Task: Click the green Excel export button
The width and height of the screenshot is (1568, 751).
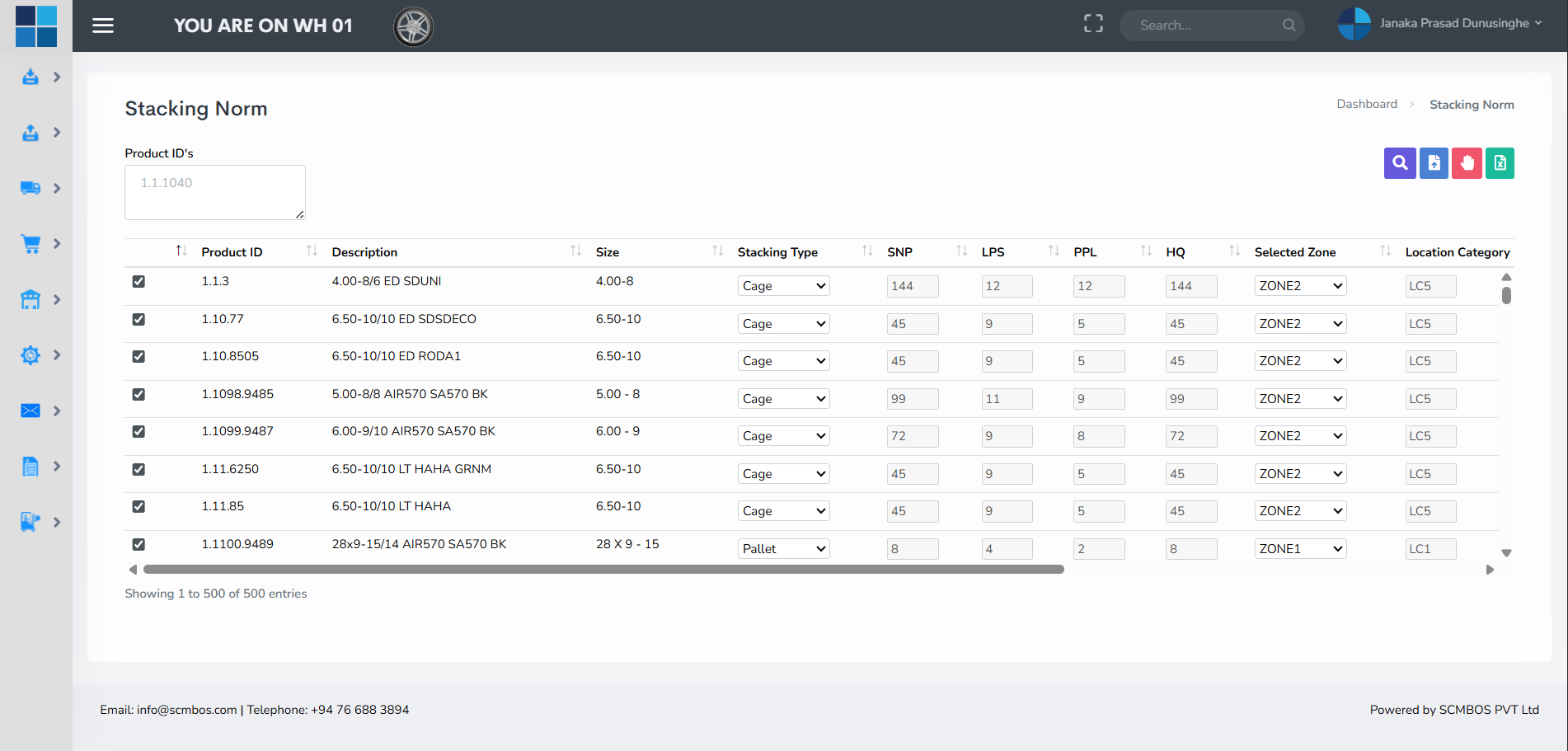Action: pos(1500,163)
